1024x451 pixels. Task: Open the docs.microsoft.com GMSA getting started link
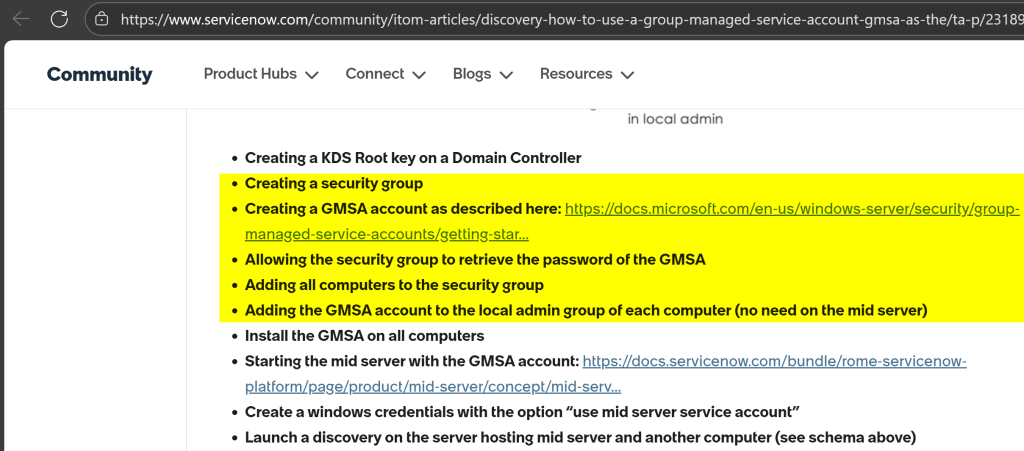click(x=791, y=209)
